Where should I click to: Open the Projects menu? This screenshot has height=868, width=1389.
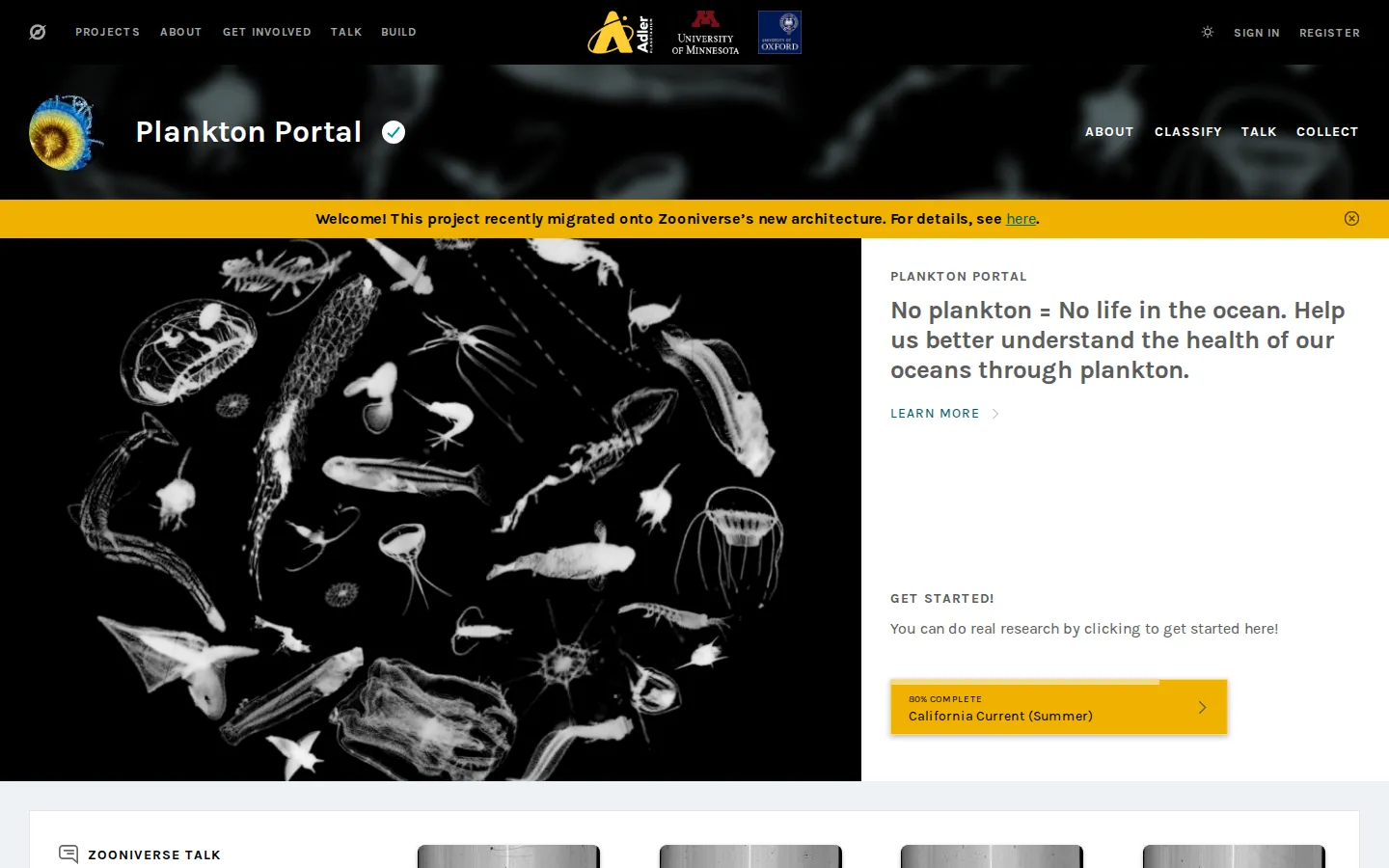[108, 32]
